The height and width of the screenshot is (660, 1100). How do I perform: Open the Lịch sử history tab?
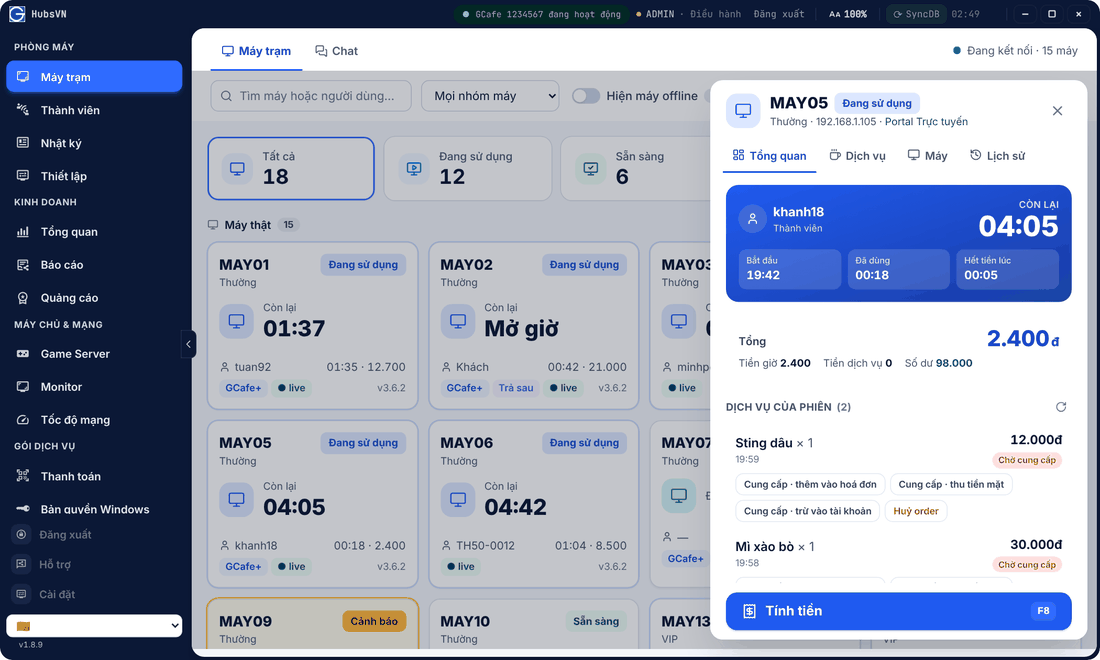point(997,156)
